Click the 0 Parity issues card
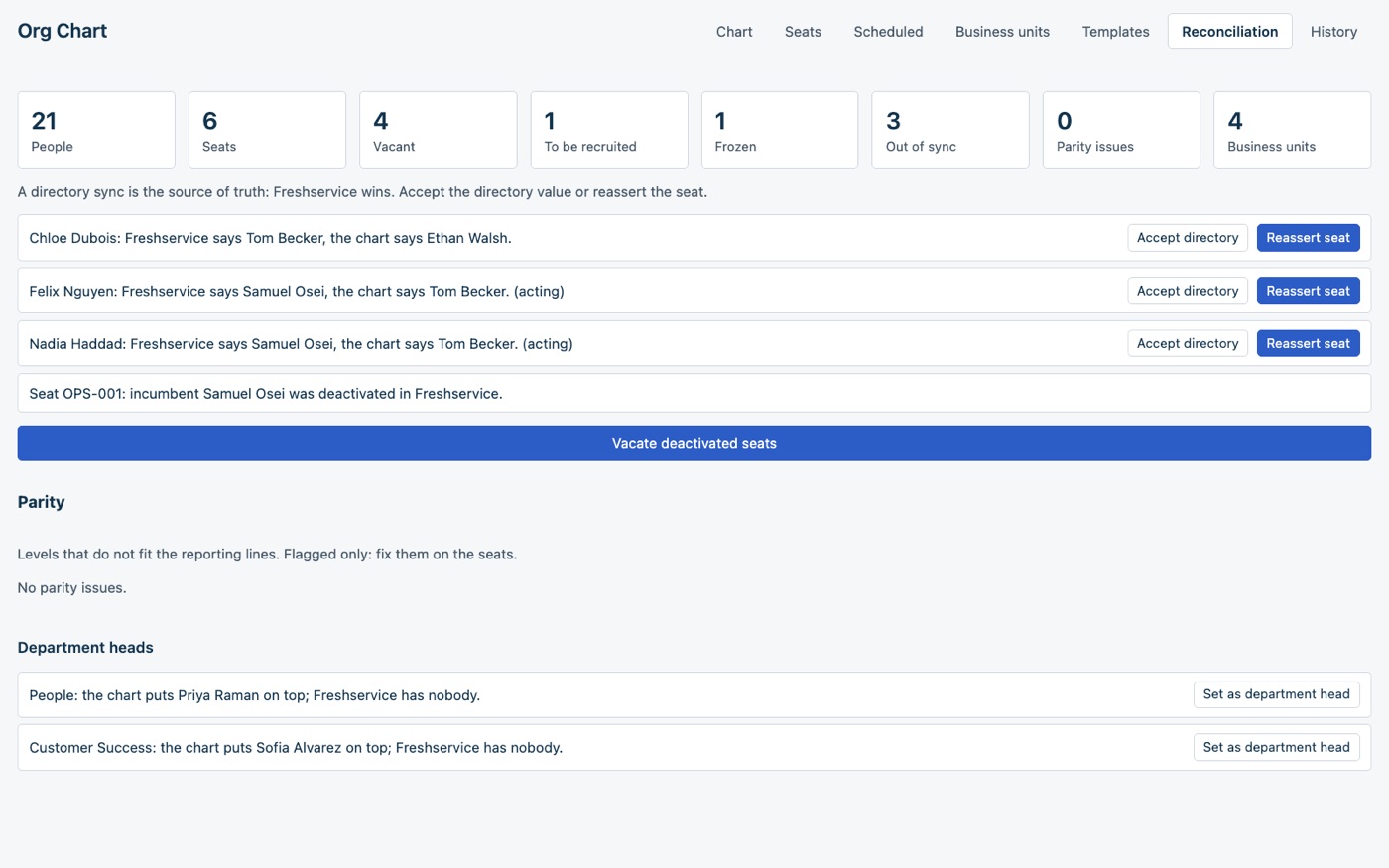The image size is (1389, 868). tap(1121, 130)
